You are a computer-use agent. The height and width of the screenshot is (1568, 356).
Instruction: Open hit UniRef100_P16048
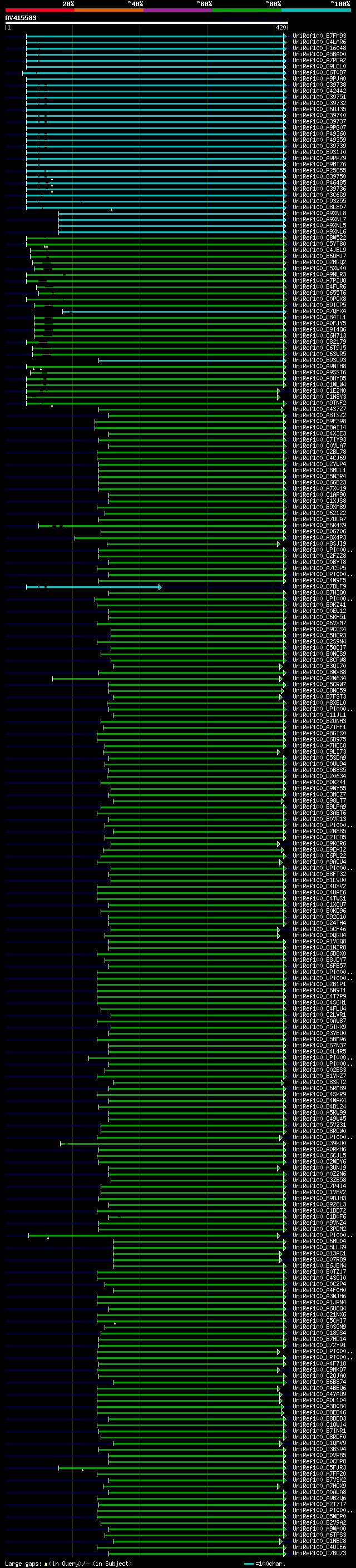319,48
